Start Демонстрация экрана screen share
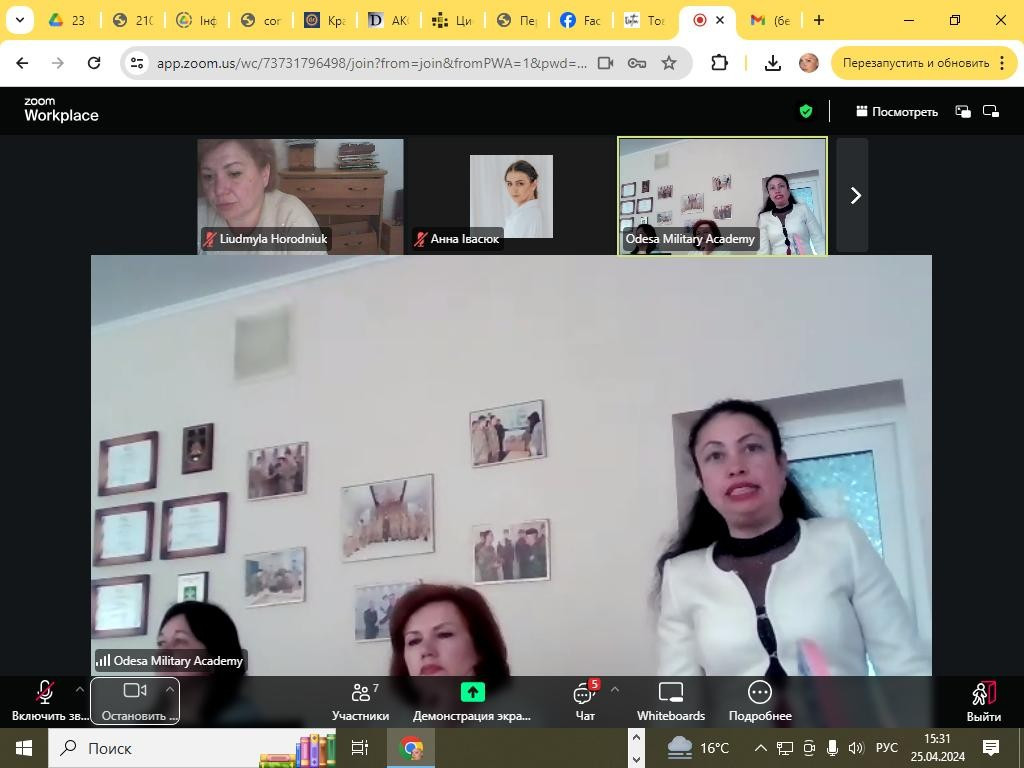The width and height of the screenshot is (1024, 768). point(472,701)
